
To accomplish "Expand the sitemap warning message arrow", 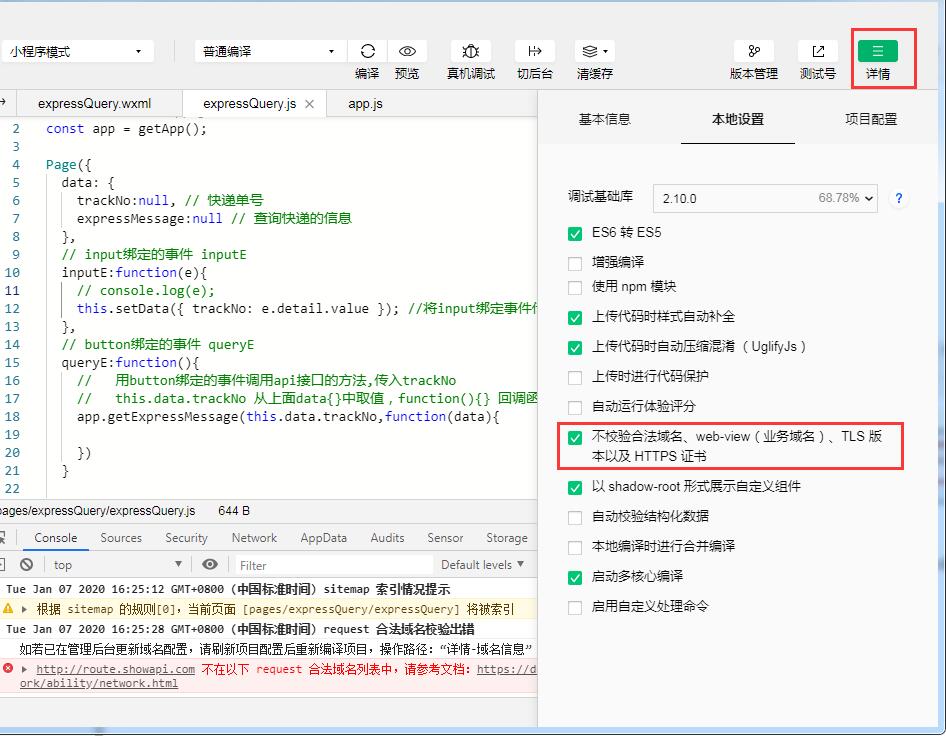I will (25, 609).
